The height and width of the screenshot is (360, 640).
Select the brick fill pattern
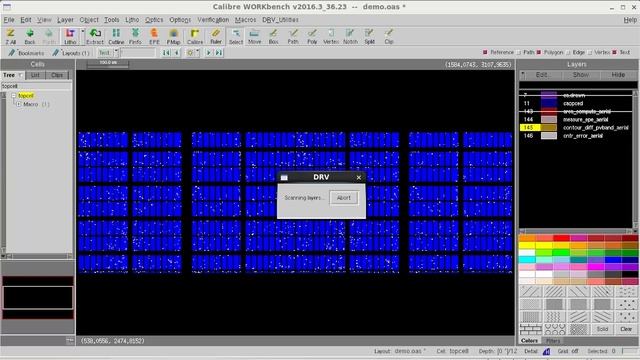point(531,329)
